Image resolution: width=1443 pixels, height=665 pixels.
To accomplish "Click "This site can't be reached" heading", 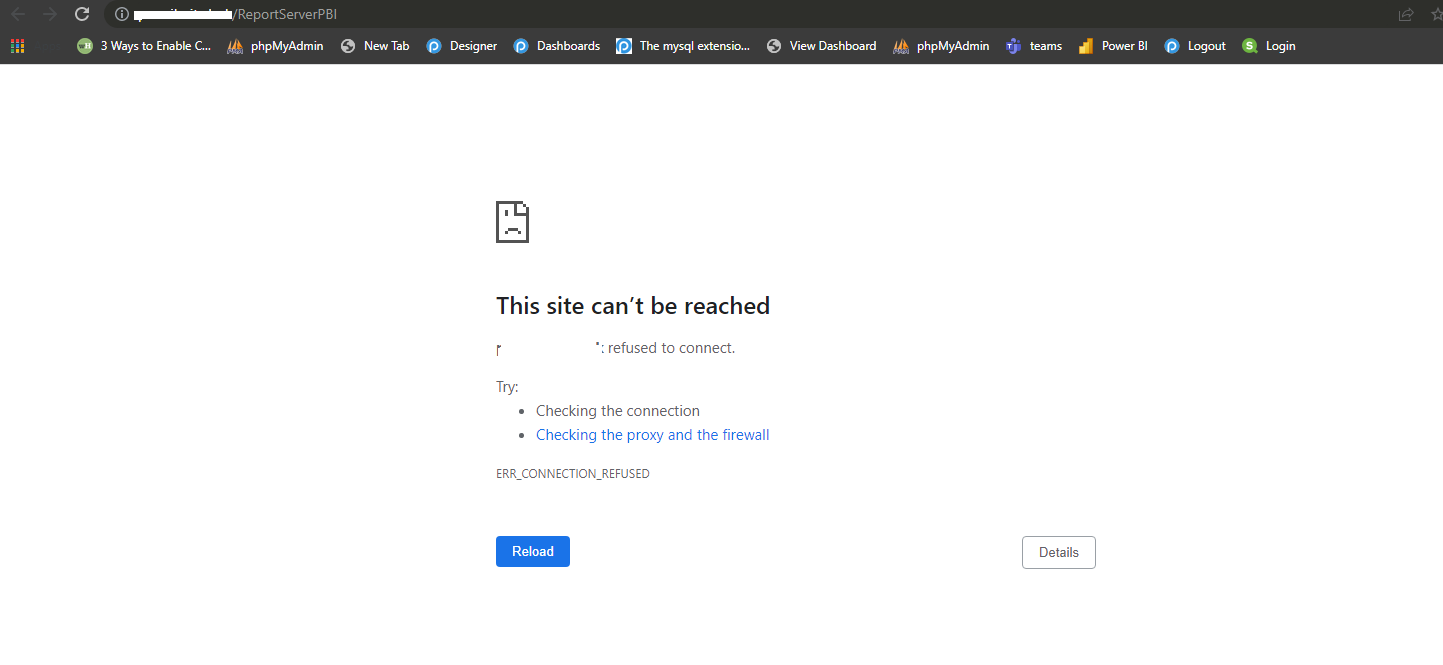I will (633, 306).
